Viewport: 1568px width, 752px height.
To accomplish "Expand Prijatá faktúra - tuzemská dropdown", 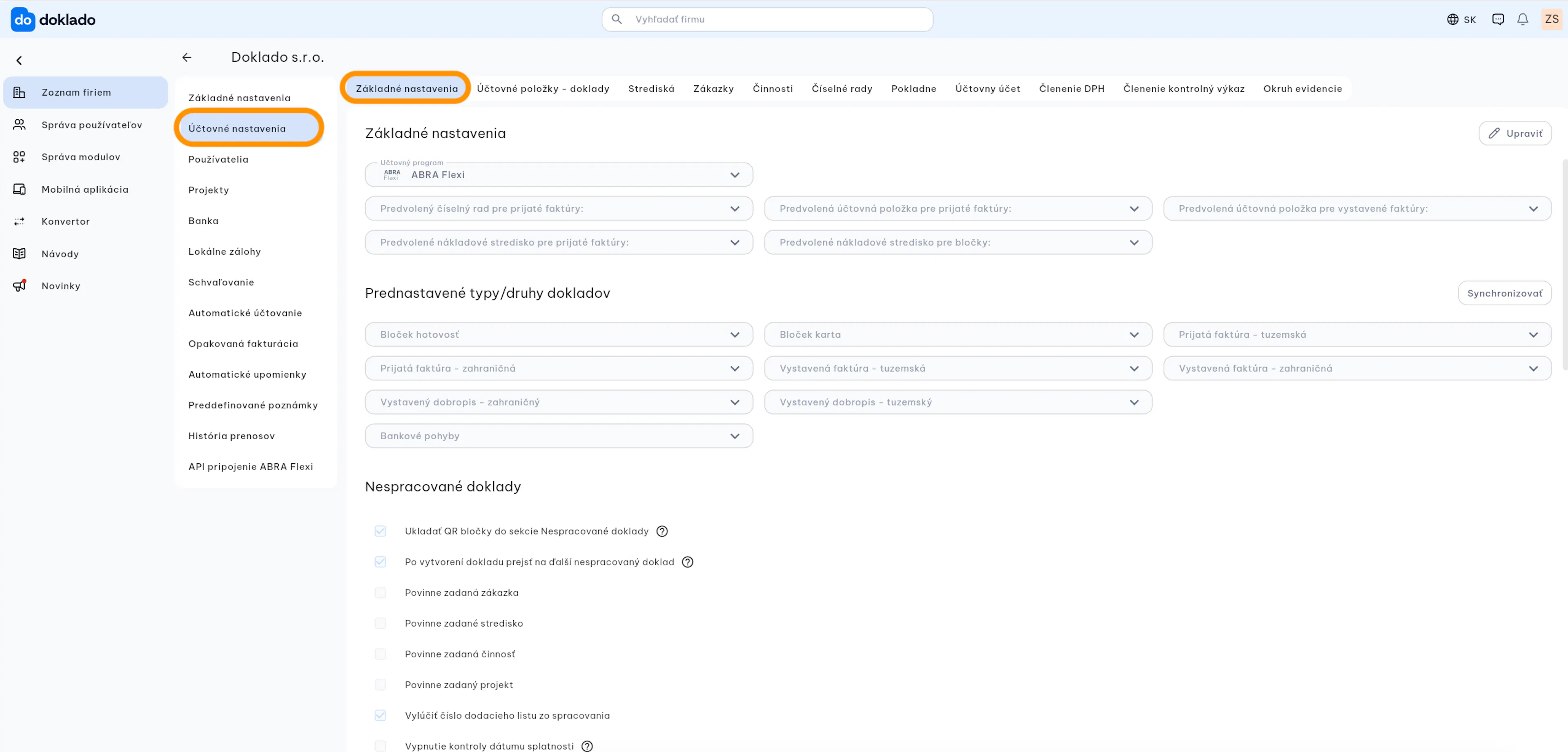I will point(1357,335).
